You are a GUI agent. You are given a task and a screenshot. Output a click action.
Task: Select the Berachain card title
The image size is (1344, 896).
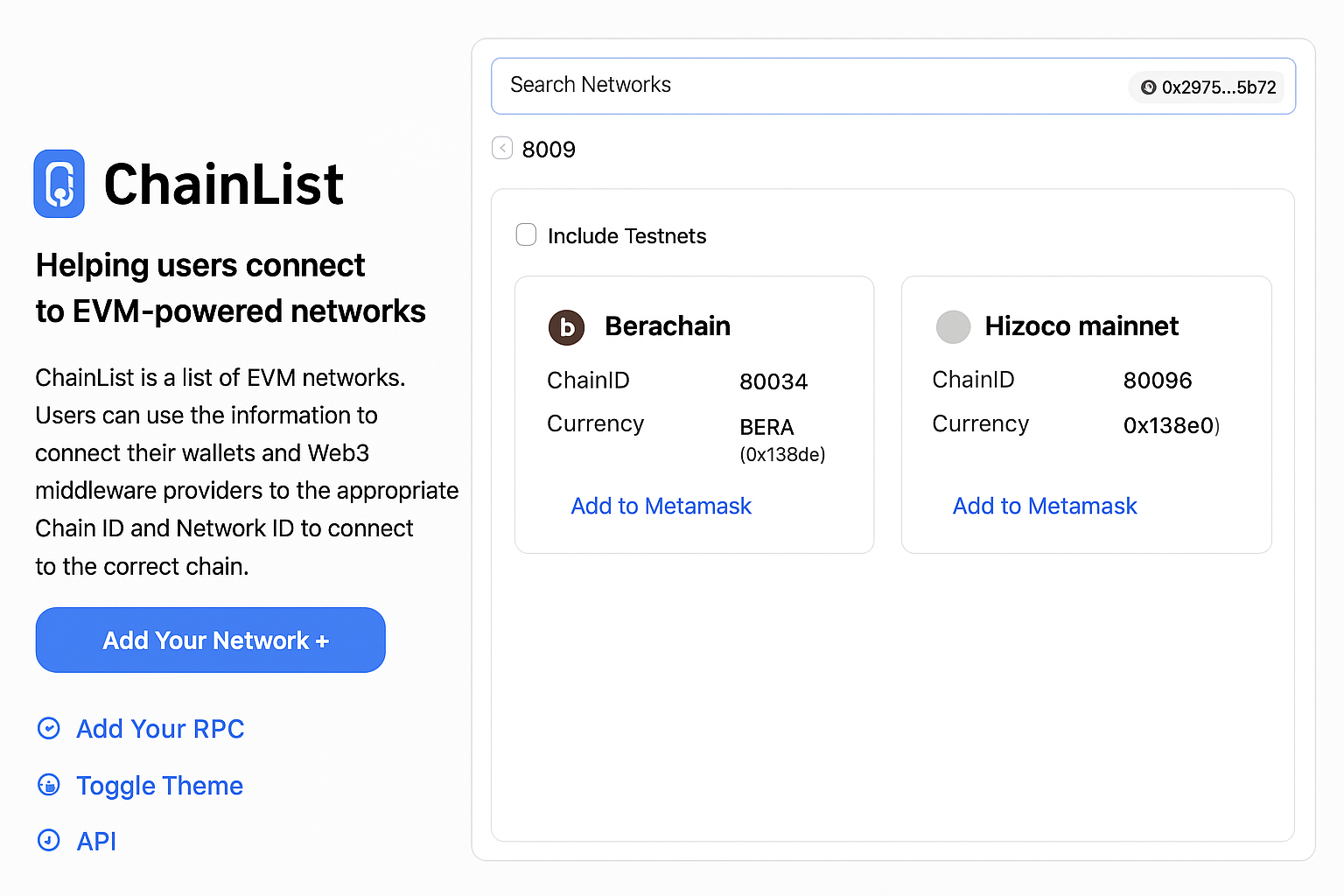click(x=668, y=325)
